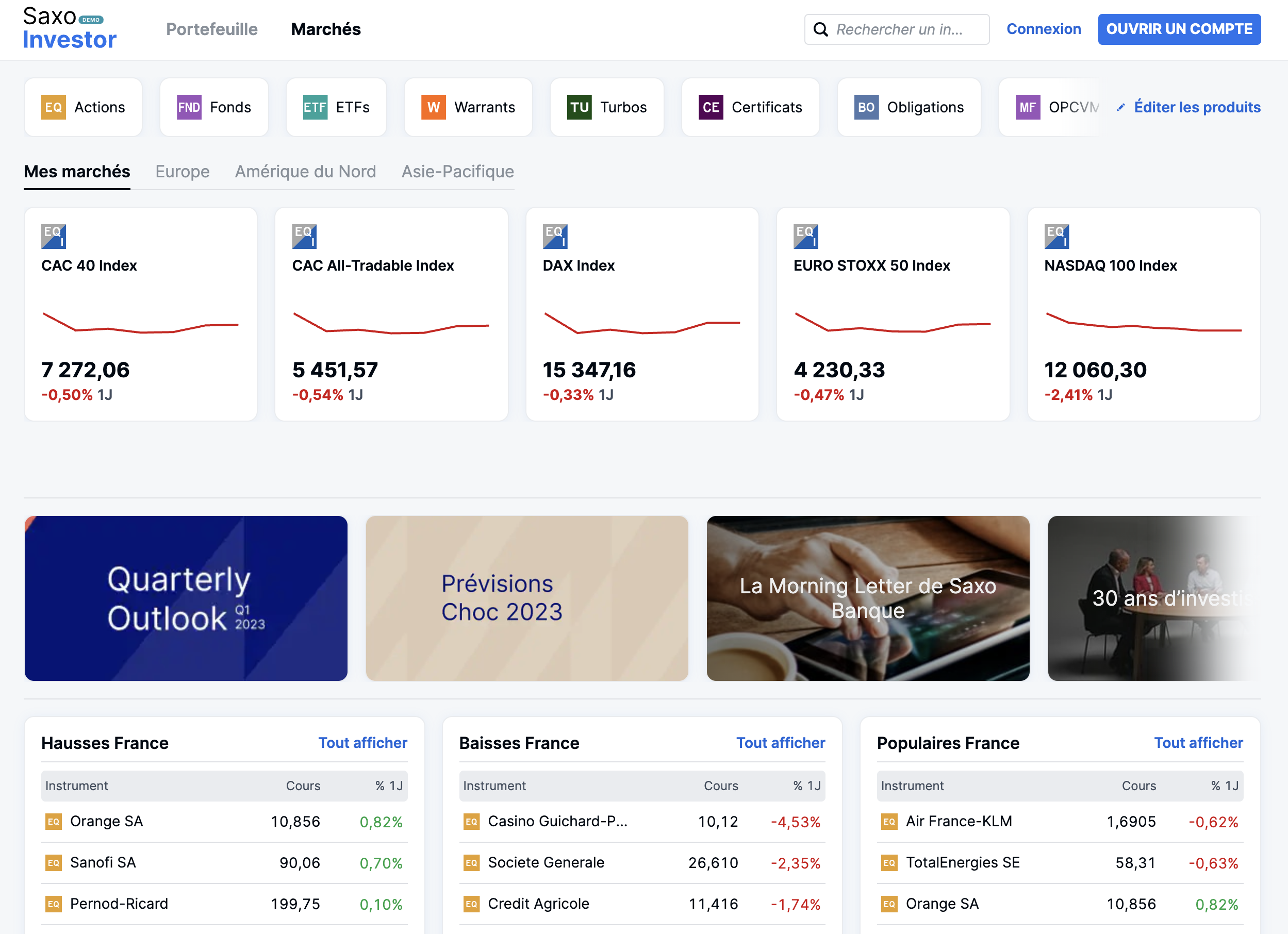Click the Ouvrir un compte button

click(x=1179, y=29)
